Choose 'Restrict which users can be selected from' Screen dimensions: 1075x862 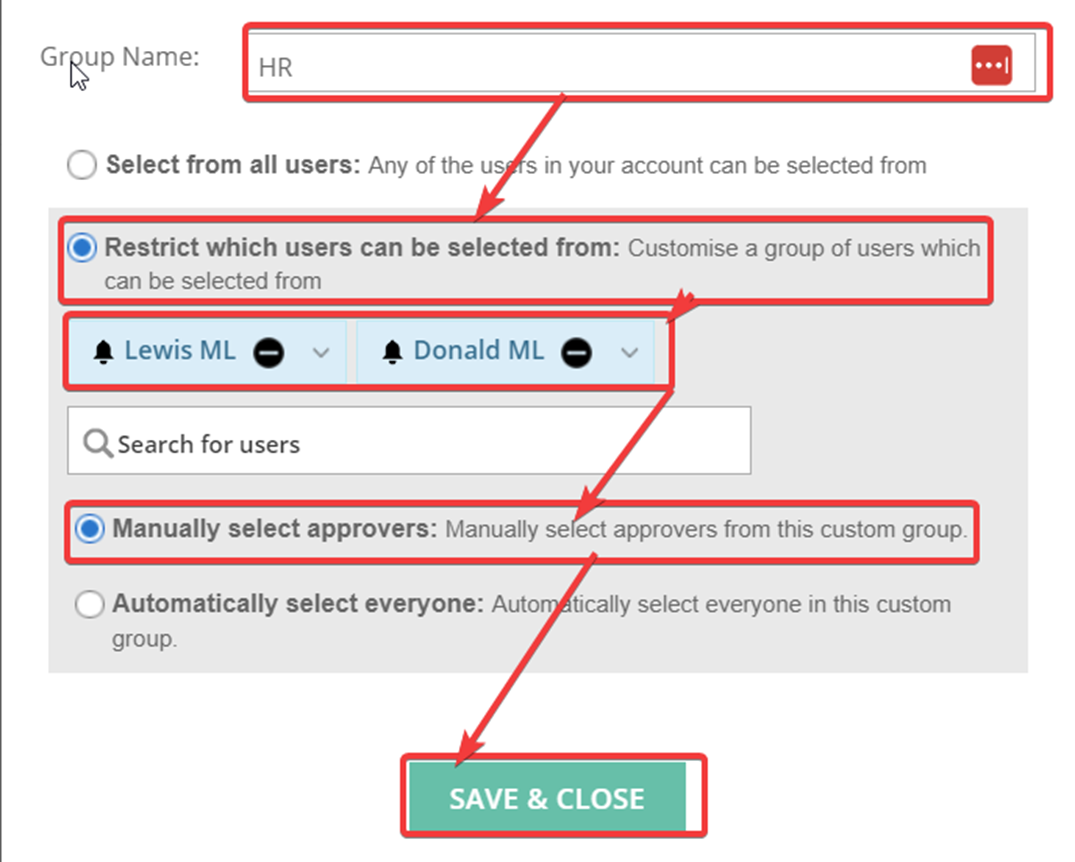click(x=82, y=248)
